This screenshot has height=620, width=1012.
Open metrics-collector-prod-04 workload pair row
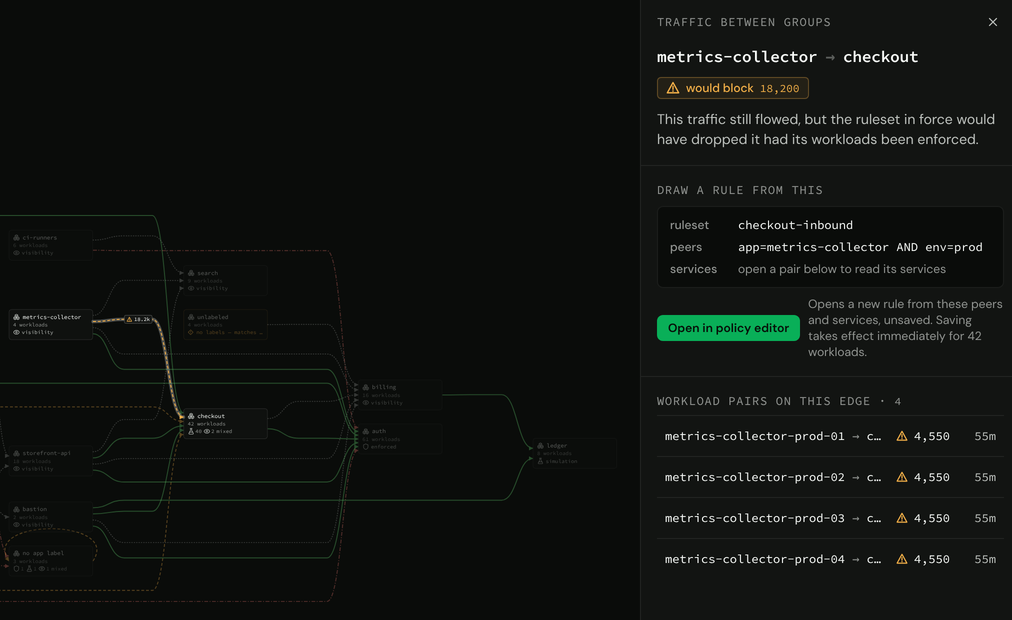(830, 559)
